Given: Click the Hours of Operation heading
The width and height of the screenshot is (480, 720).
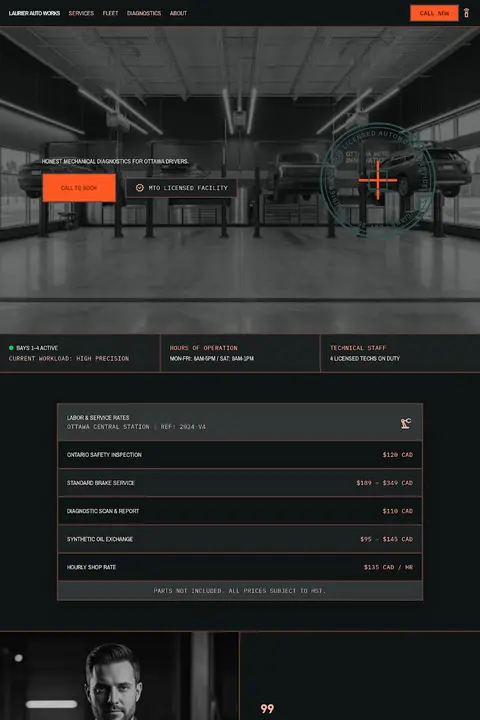Looking at the screenshot, I should (203, 348).
